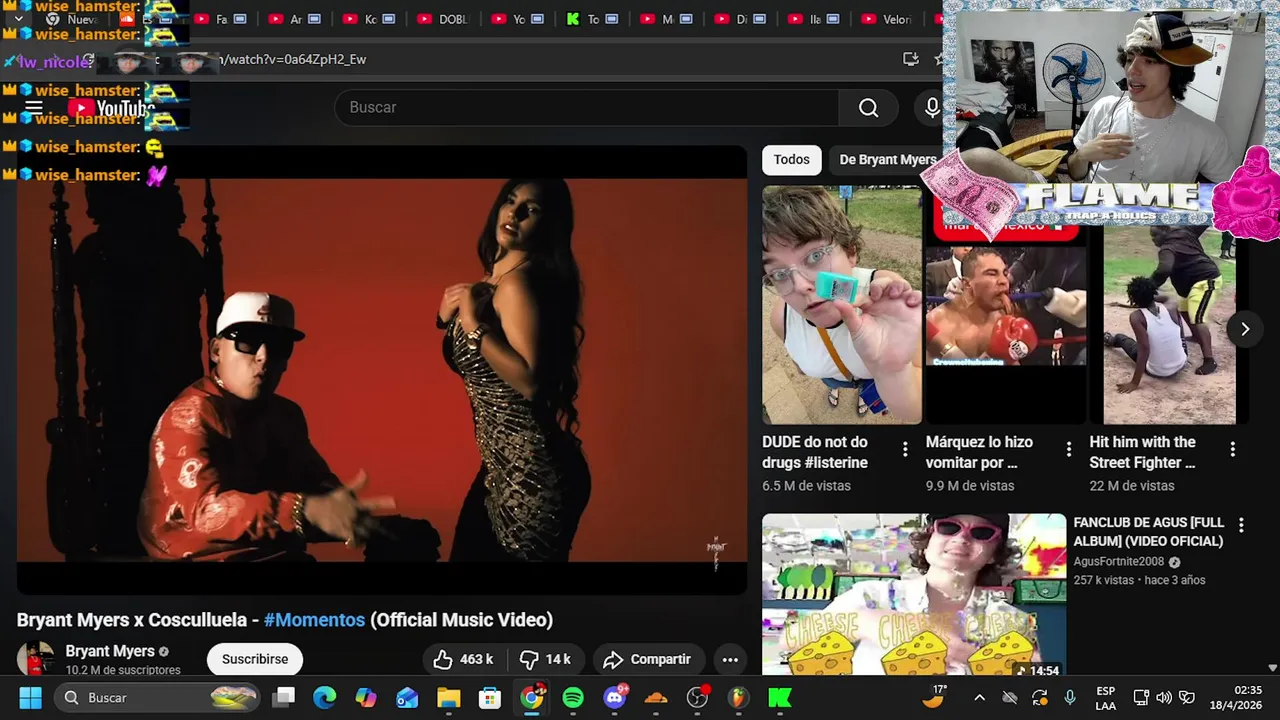Click the '22 M de vistas' text

(x=1132, y=486)
